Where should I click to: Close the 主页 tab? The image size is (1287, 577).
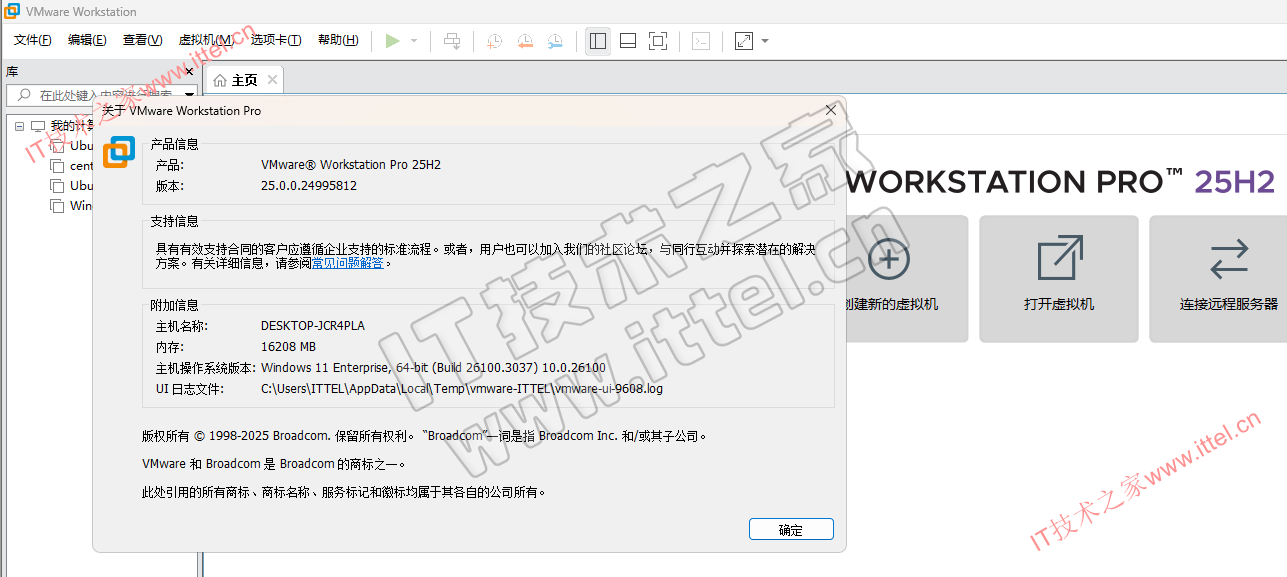point(272,80)
